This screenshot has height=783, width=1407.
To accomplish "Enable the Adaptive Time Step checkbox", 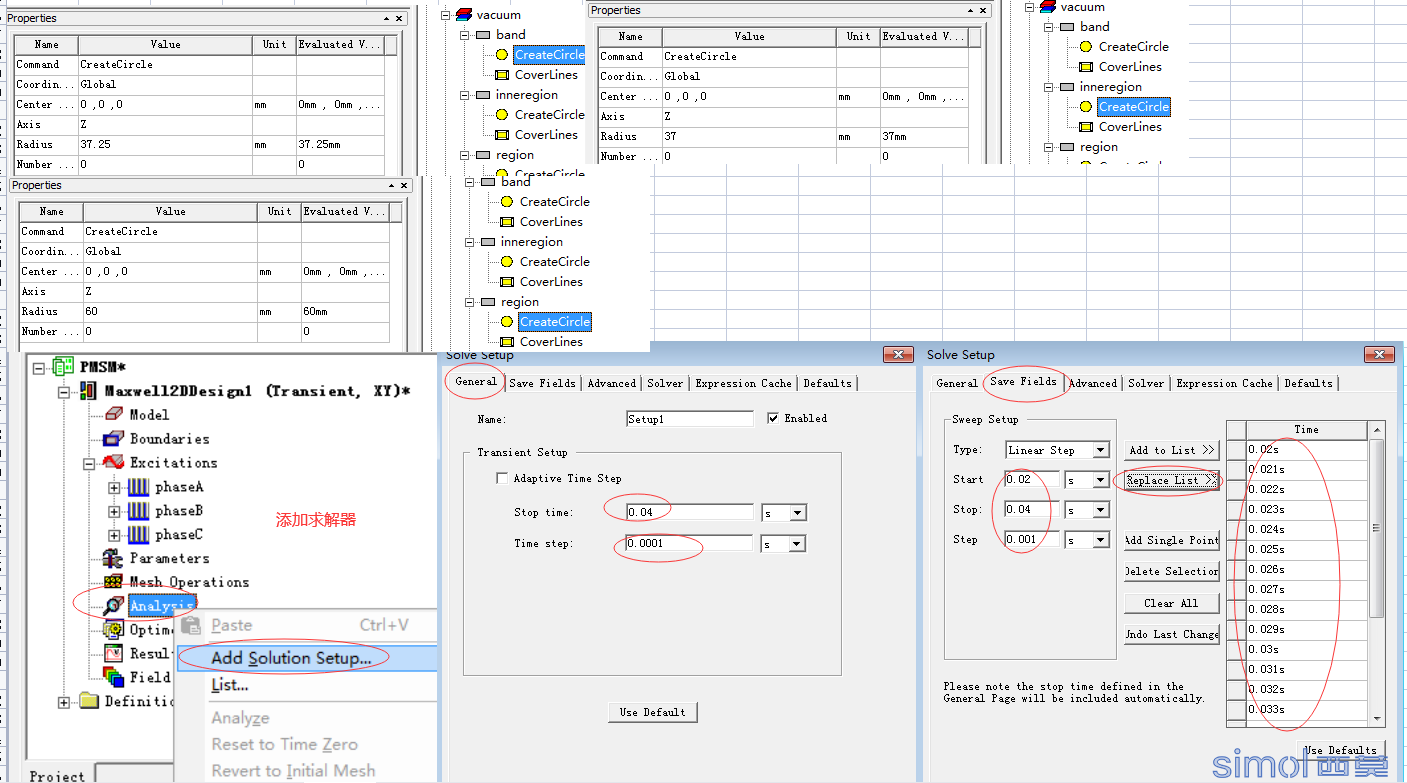I will [x=502, y=479].
